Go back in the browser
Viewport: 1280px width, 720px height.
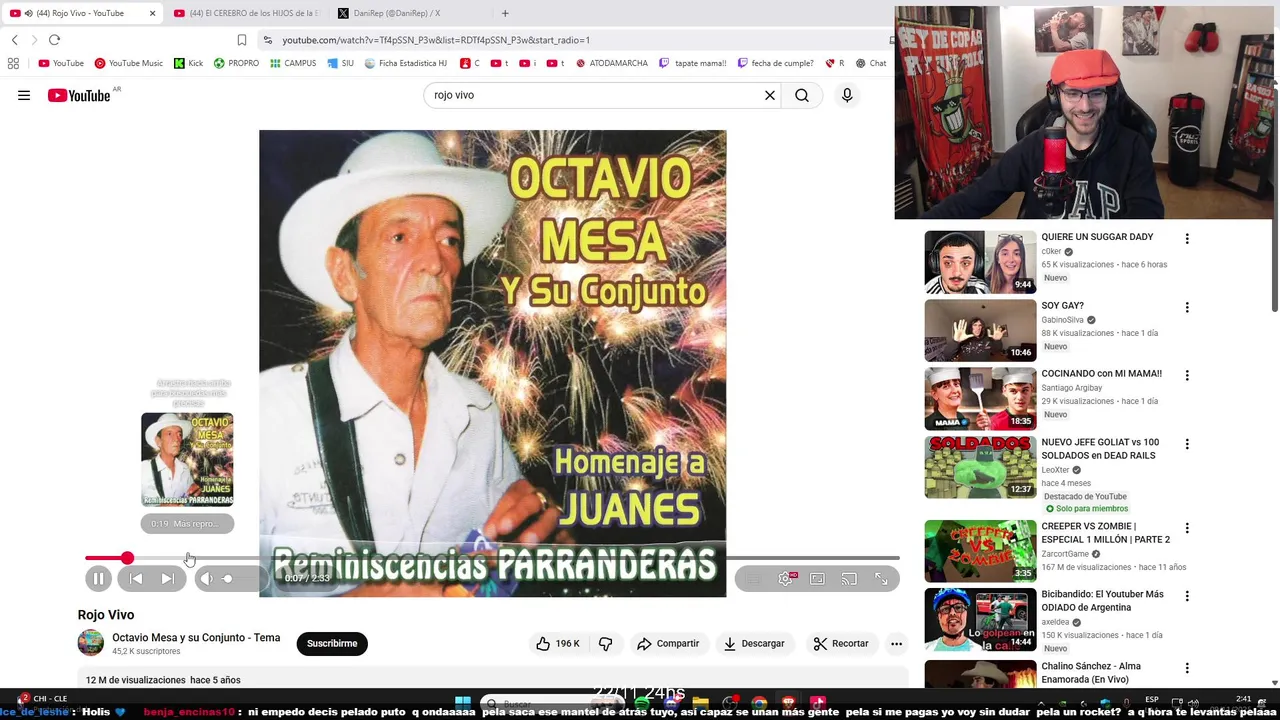pos(15,40)
